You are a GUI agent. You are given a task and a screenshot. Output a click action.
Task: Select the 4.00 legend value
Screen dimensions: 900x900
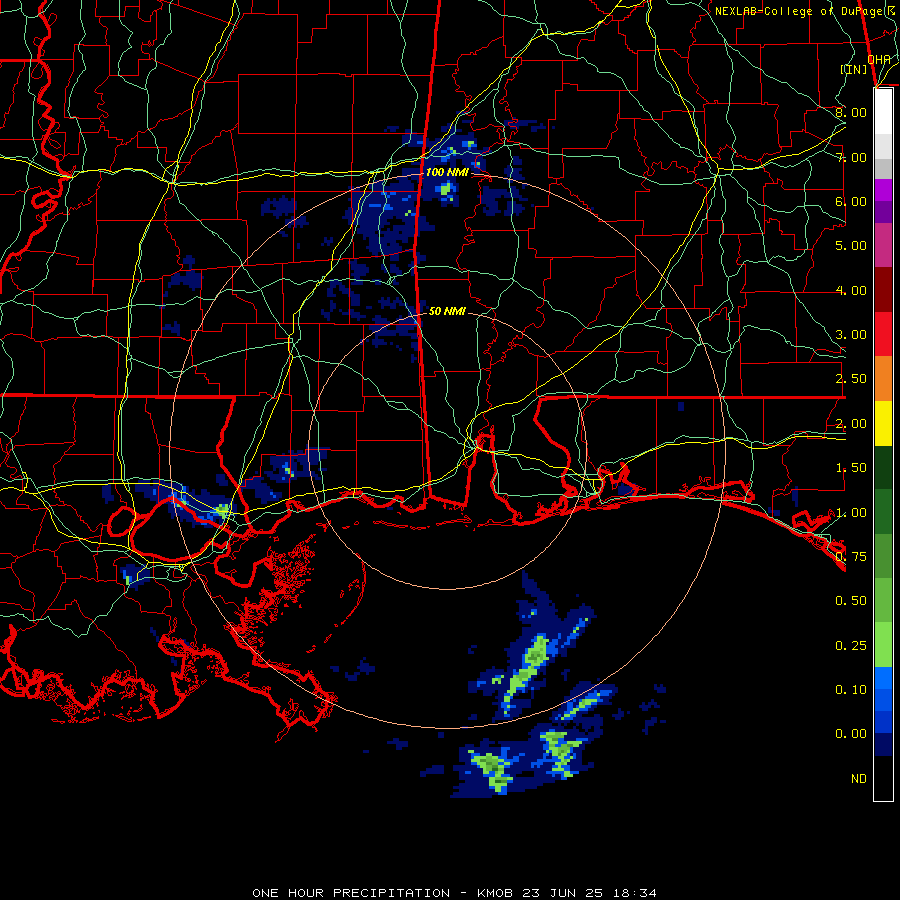851,290
